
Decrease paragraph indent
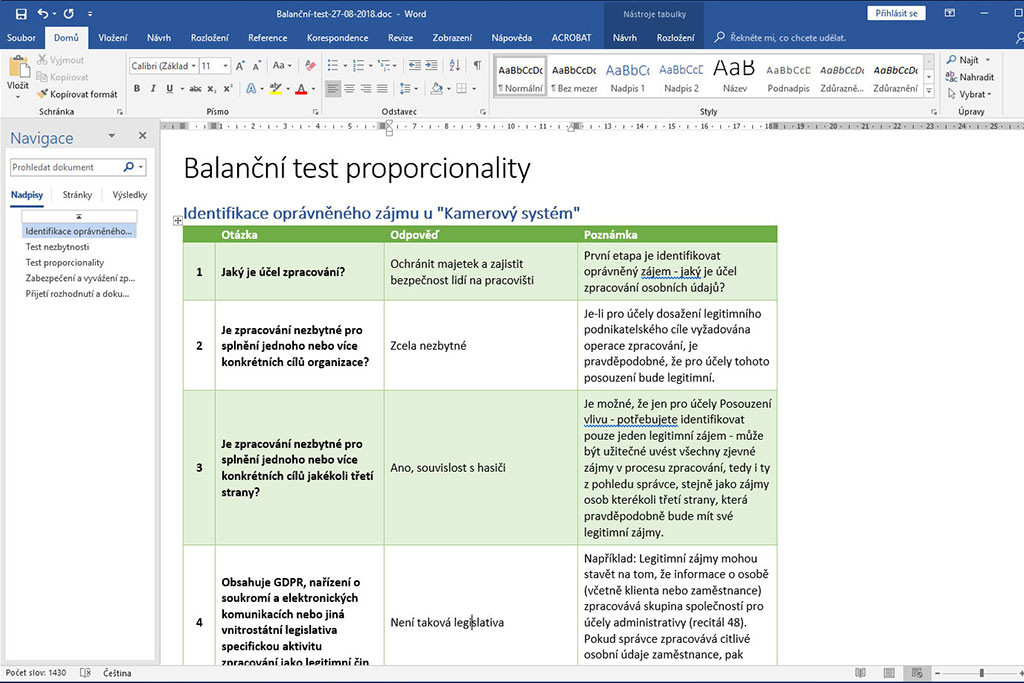coord(415,65)
